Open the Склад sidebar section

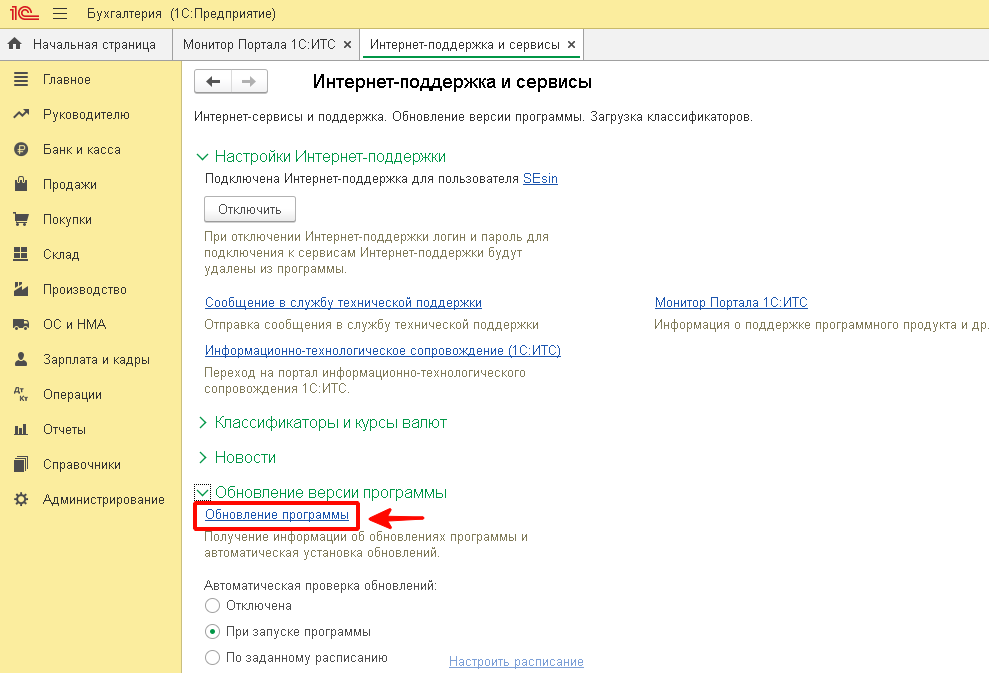click(x=61, y=254)
